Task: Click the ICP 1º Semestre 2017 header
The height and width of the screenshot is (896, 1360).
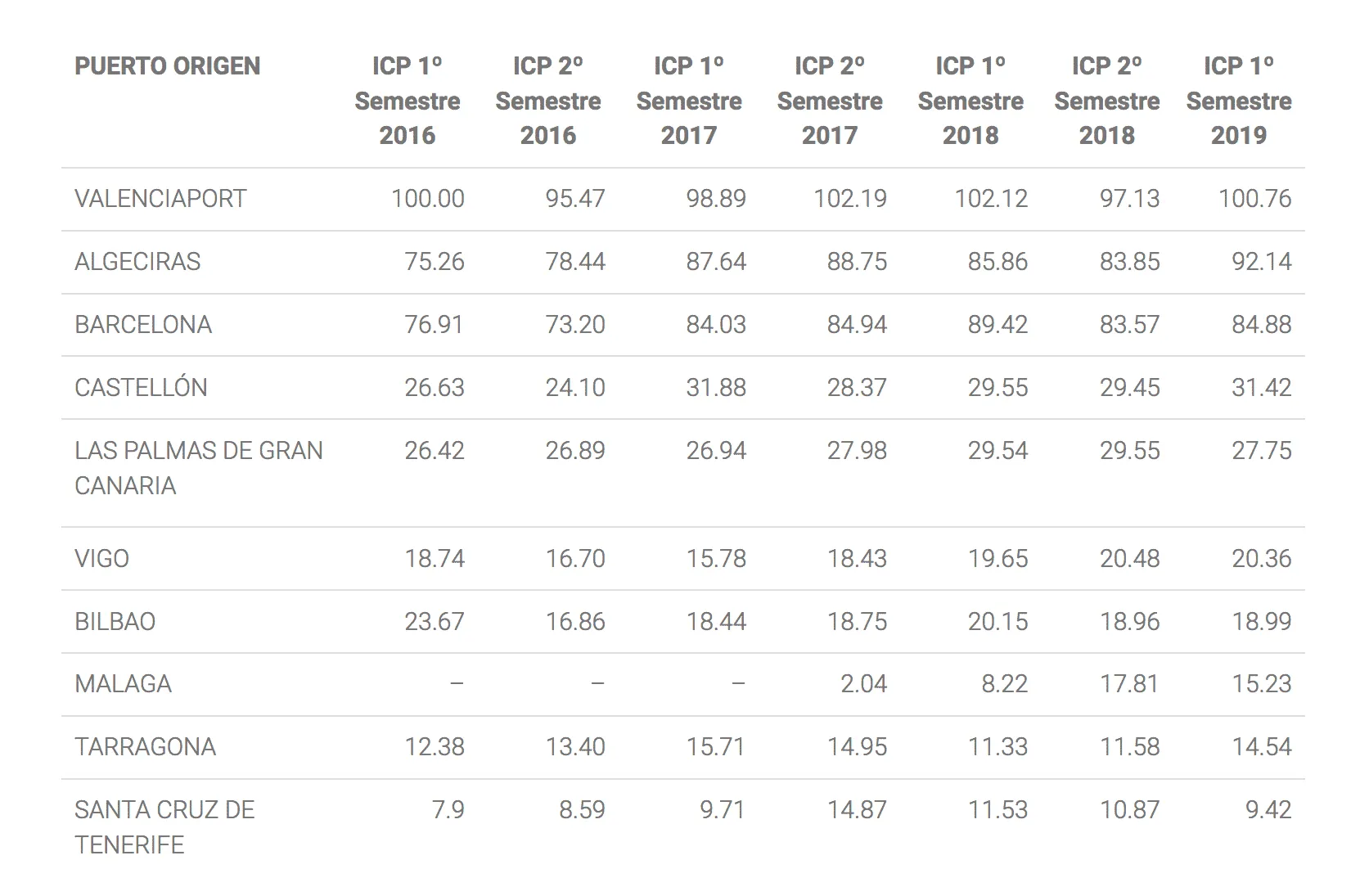Action: click(688, 100)
